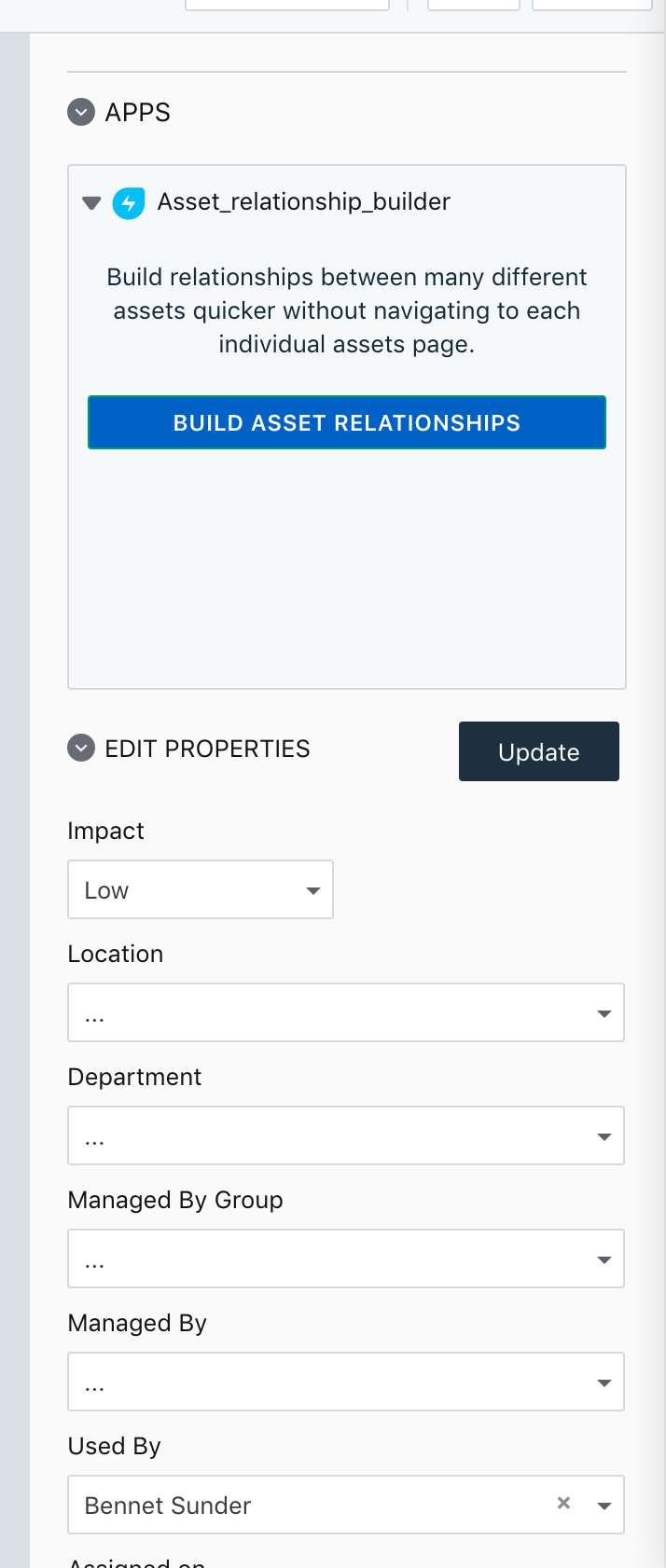Screen dimensions: 666x1568
Task: Open the Location picker field
Action: click(x=346, y=1012)
